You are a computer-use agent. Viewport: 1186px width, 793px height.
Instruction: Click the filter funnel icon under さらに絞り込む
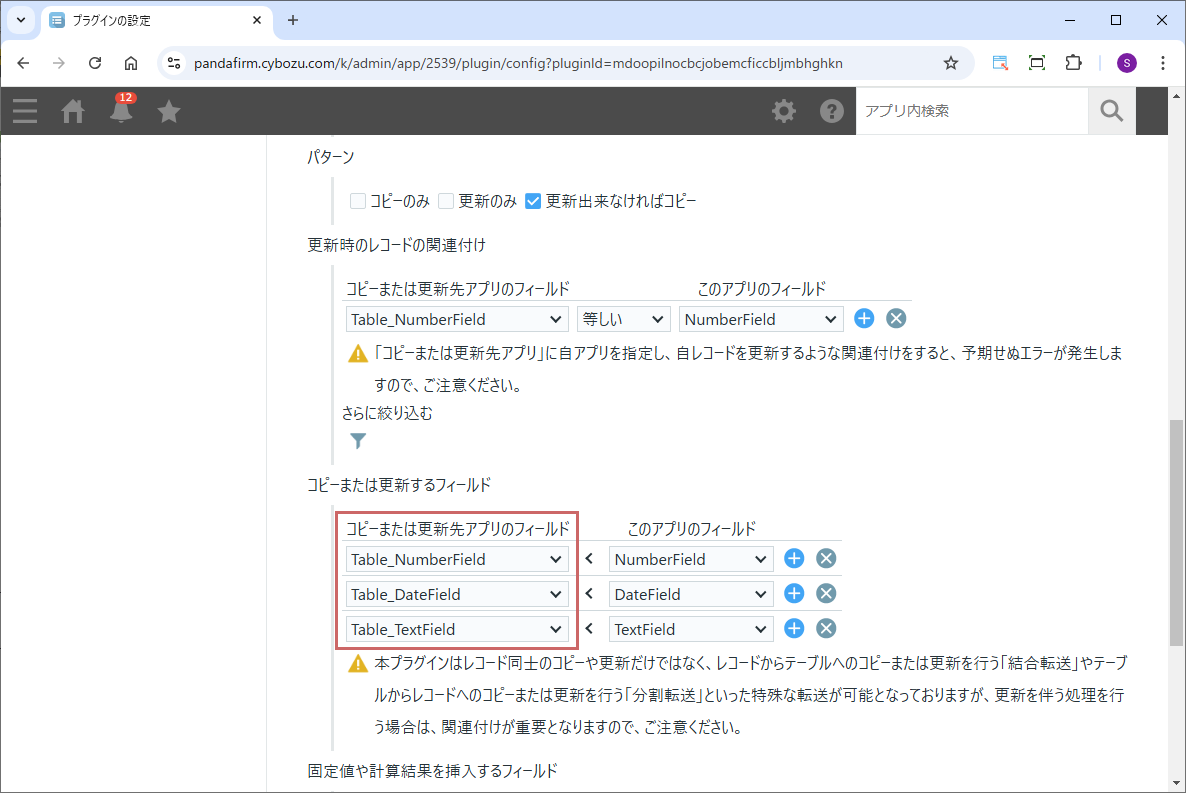358,440
